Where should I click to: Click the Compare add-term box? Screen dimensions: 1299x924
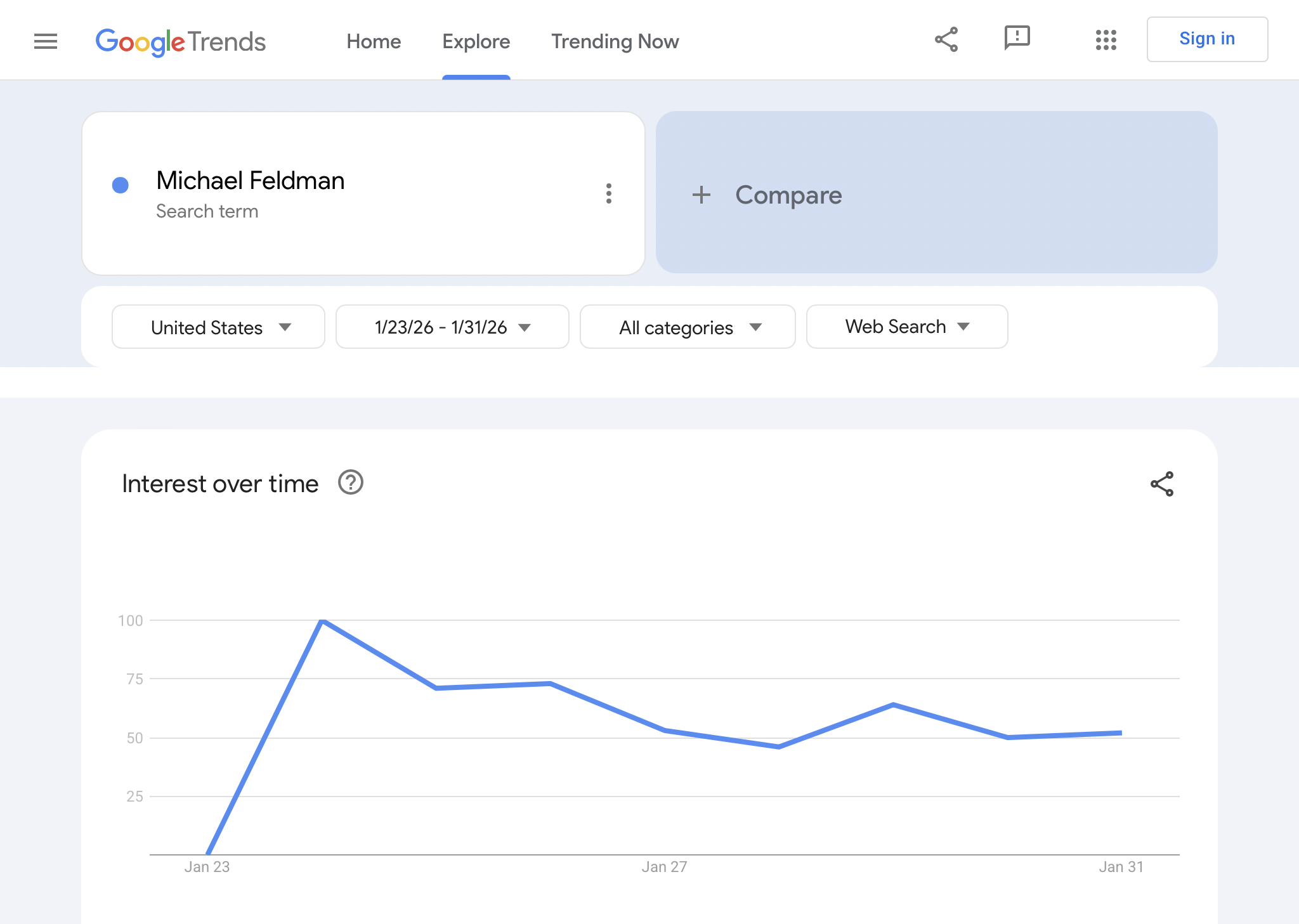[x=936, y=193]
